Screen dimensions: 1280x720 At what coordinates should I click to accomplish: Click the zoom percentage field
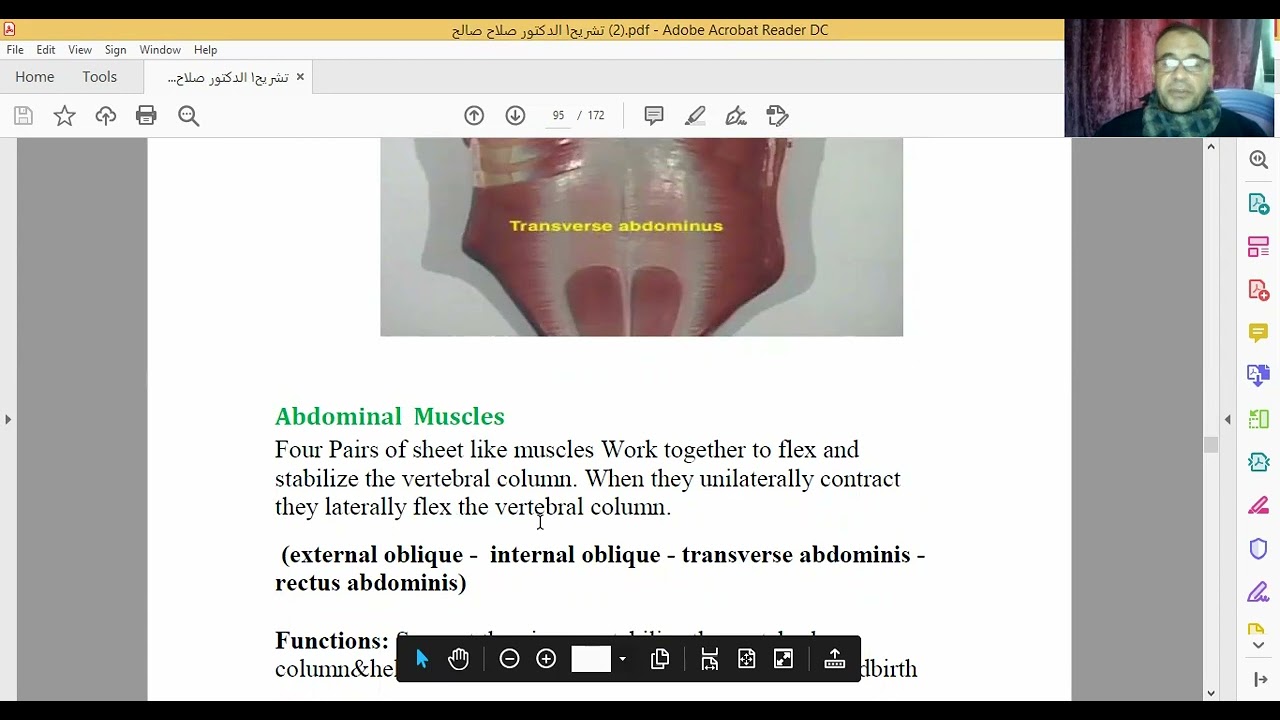(591, 659)
